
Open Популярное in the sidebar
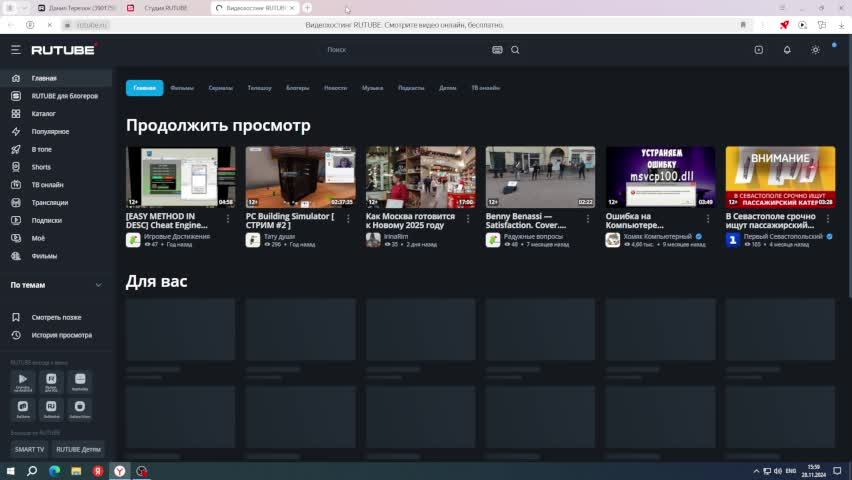[x=56, y=132]
